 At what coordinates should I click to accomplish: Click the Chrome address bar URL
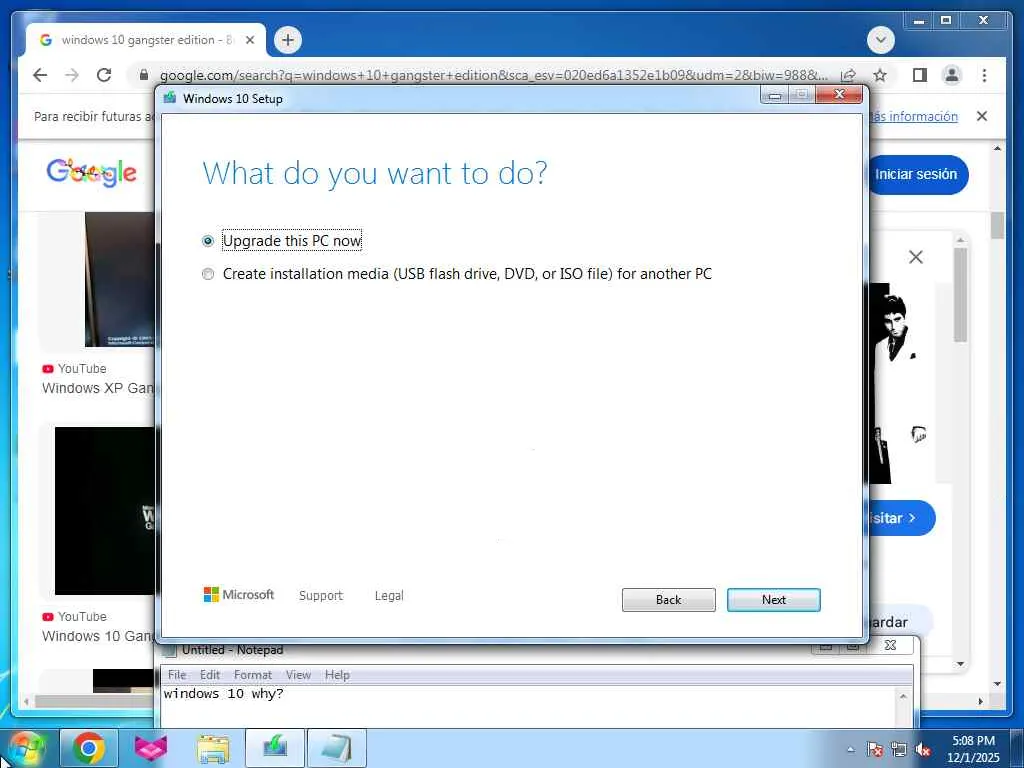[493, 75]
